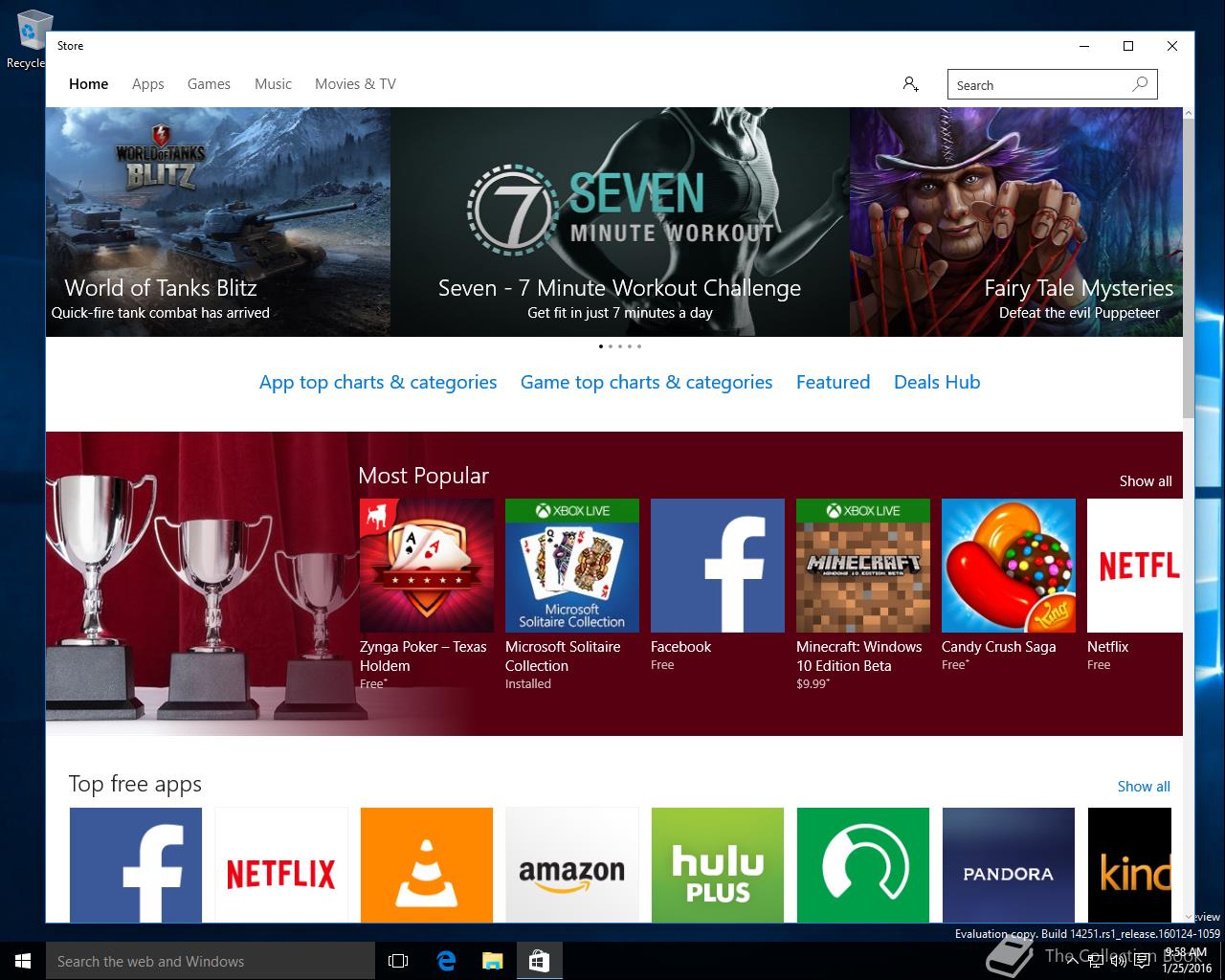
Task: Click the Zynga Poker – Texas Holdem title
Action: [x=423, y=657]
